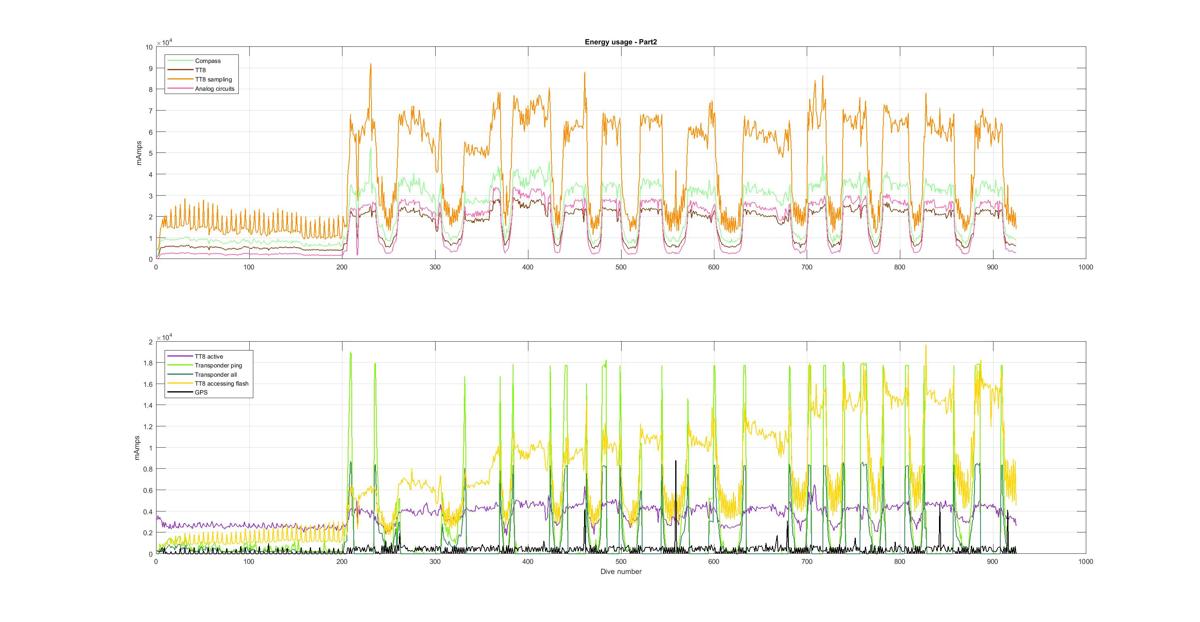The width and height of the screenshot is (1200, 622).
Task: Click x-axis tick "700" above the Dive number label
Action: (x=807, y=562)
